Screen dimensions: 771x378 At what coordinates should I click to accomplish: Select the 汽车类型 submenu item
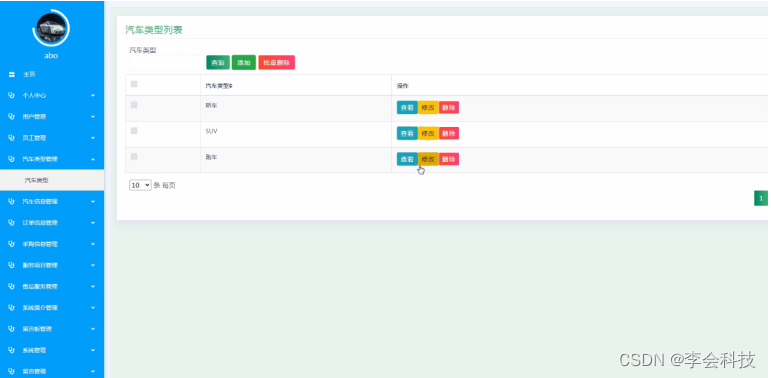coord(52,180)
